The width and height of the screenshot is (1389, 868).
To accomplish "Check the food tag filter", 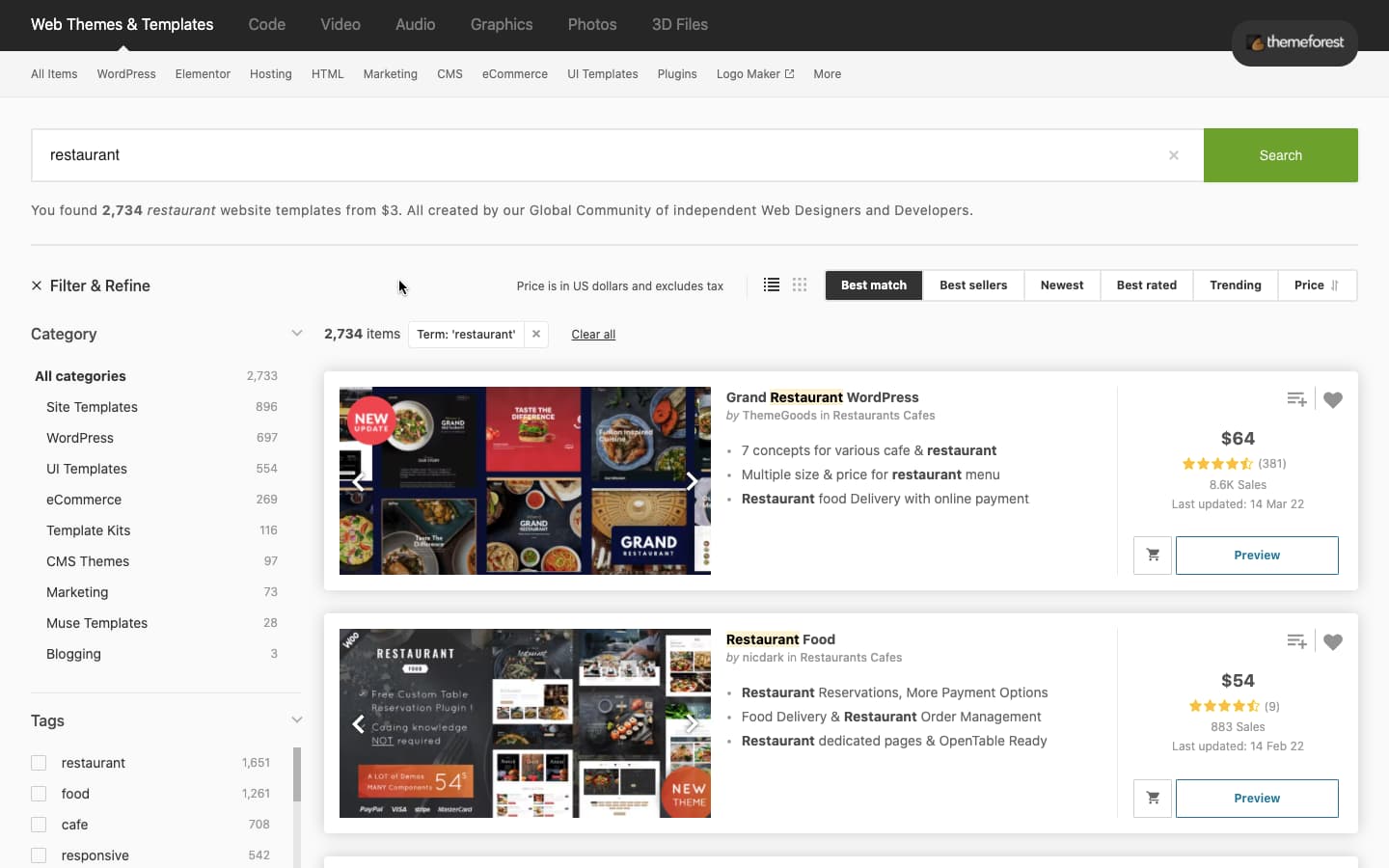I will 39,793.
